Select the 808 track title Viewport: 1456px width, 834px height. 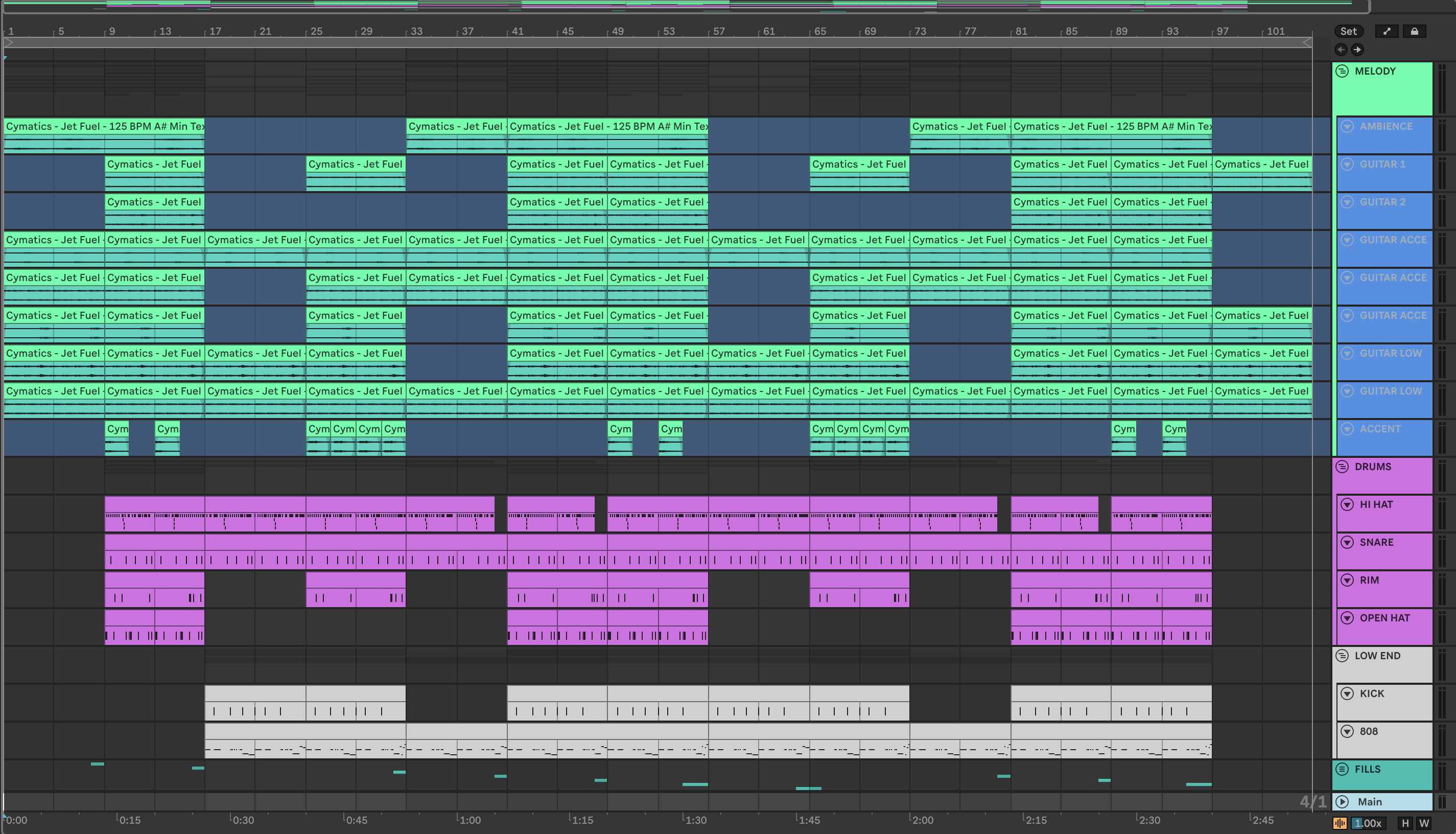click(x=1369, y=731)
